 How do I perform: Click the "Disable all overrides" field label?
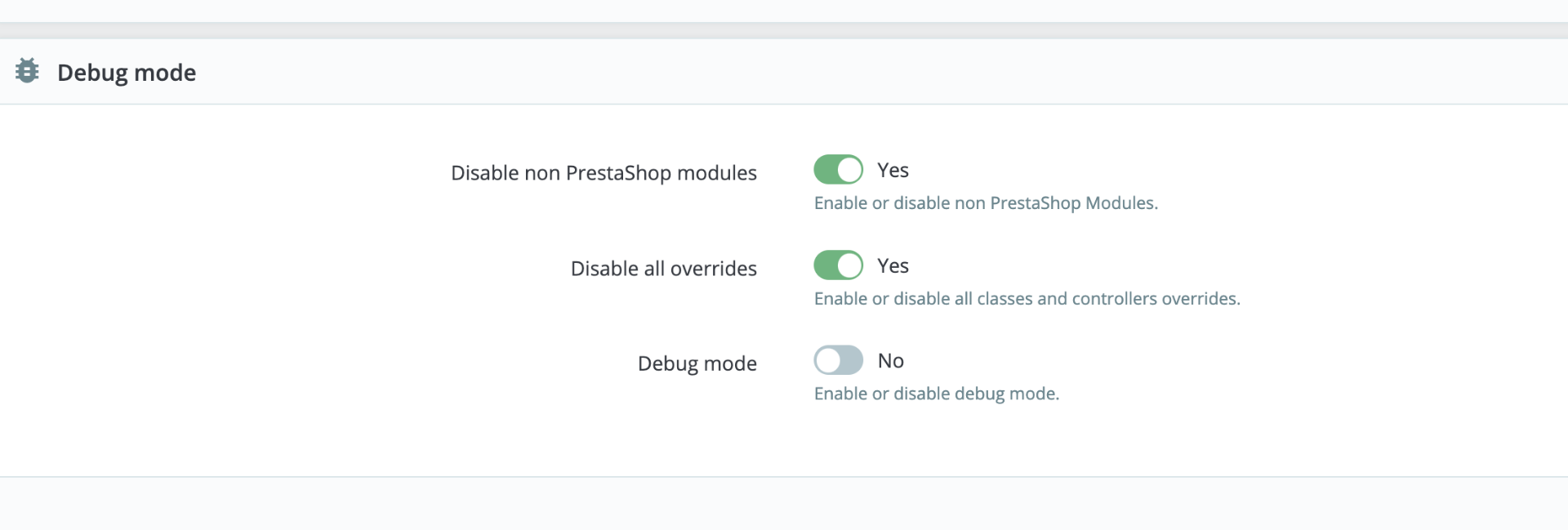point(663,269)
